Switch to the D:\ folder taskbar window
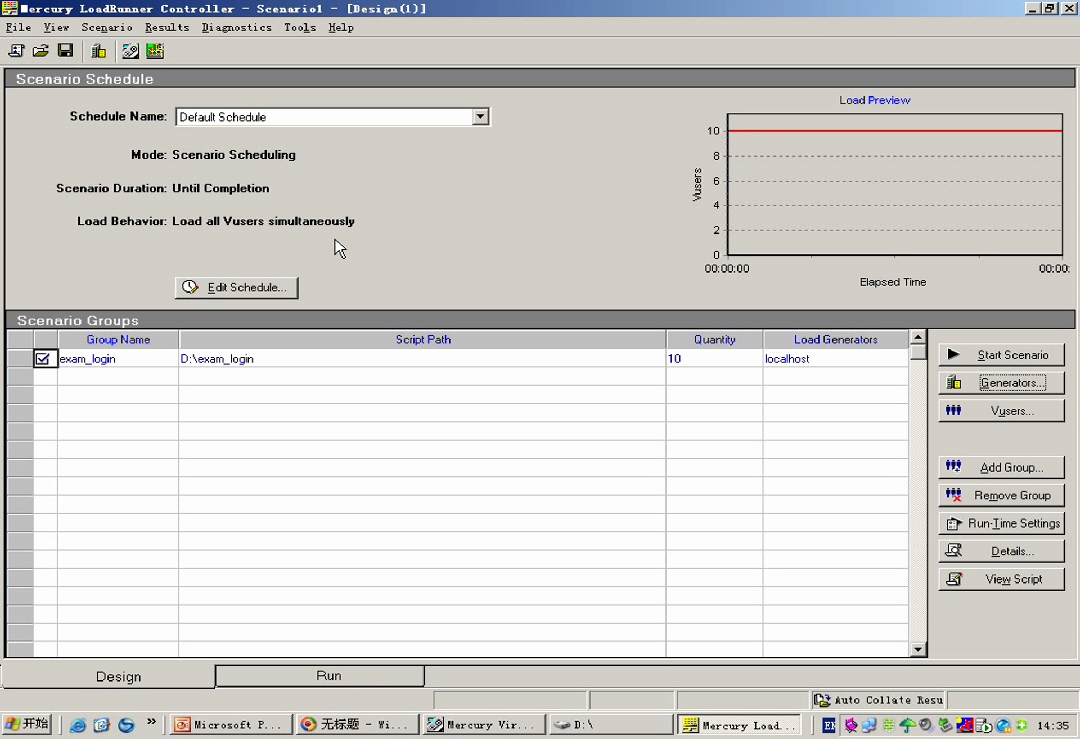Screen dimensions: 1080x739 tap(611, 725)
